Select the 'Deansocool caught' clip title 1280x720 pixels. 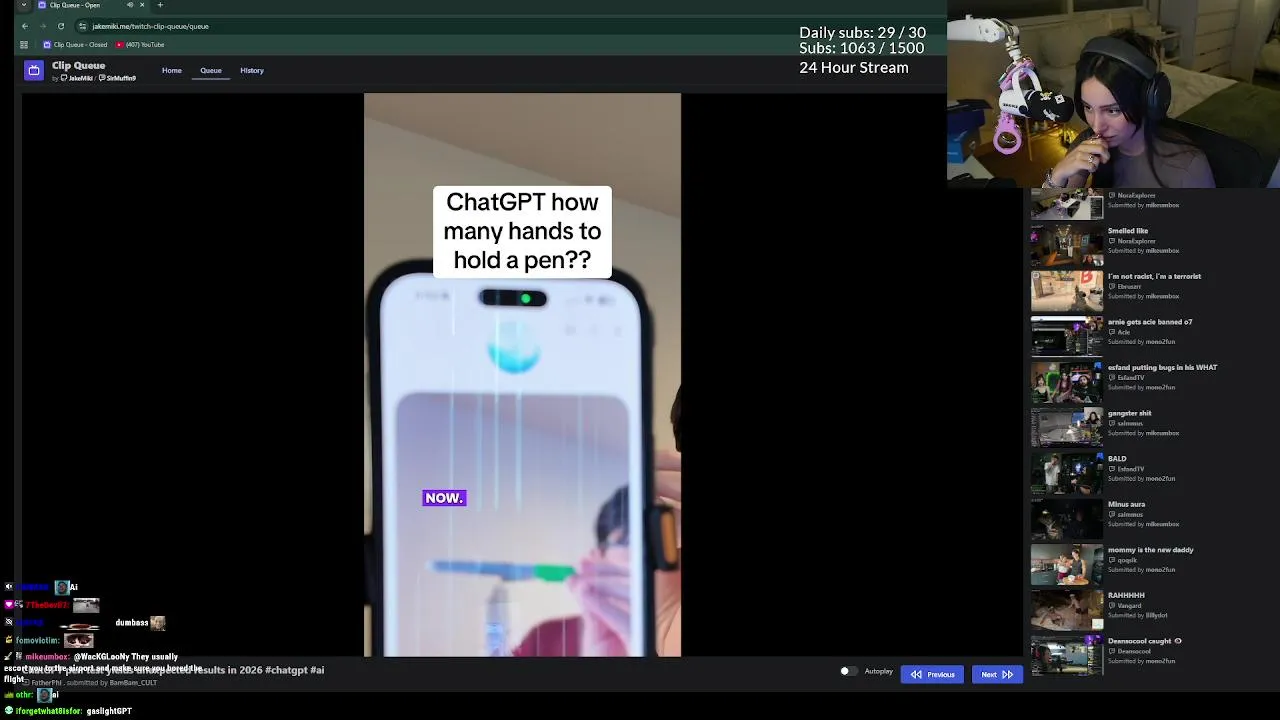click(x=1139, y=641)
